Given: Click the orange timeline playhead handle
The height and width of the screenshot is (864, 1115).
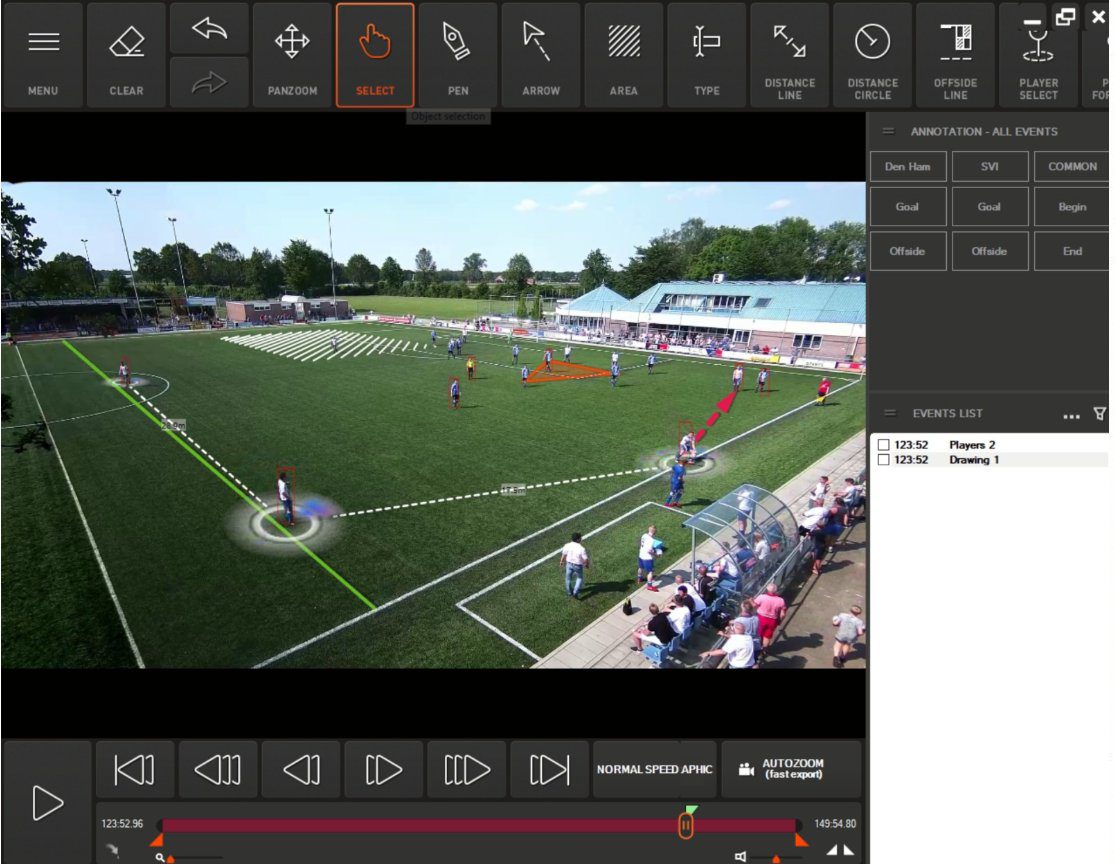Looking at the screenshot, I should click(x=685, y=826).
